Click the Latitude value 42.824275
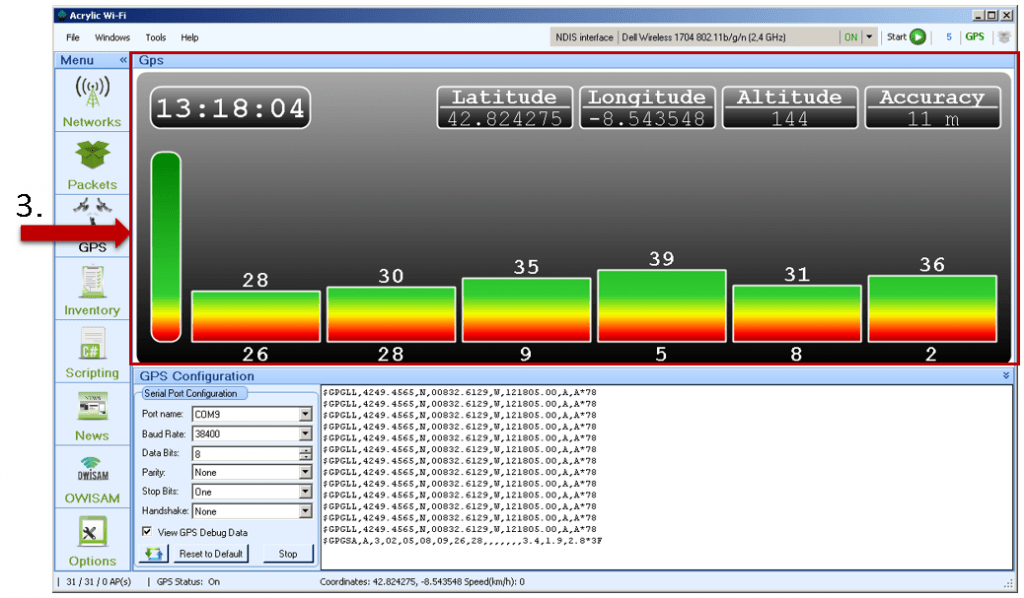 point(504,119)
